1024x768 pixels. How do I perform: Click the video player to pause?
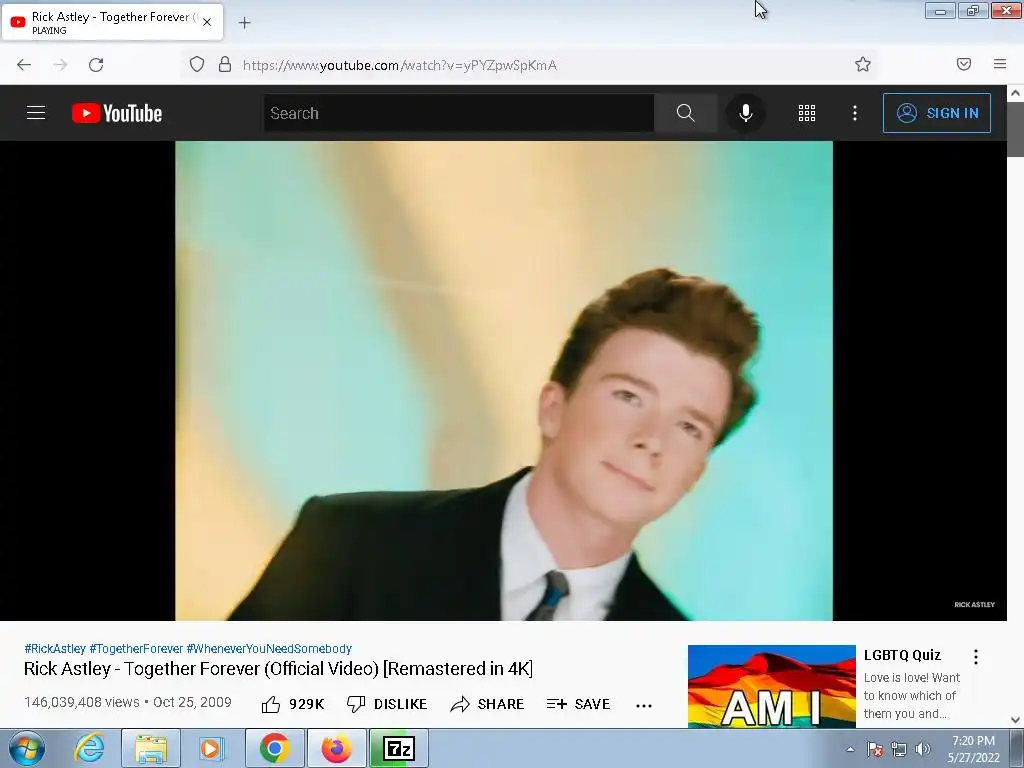coord(504,381)
